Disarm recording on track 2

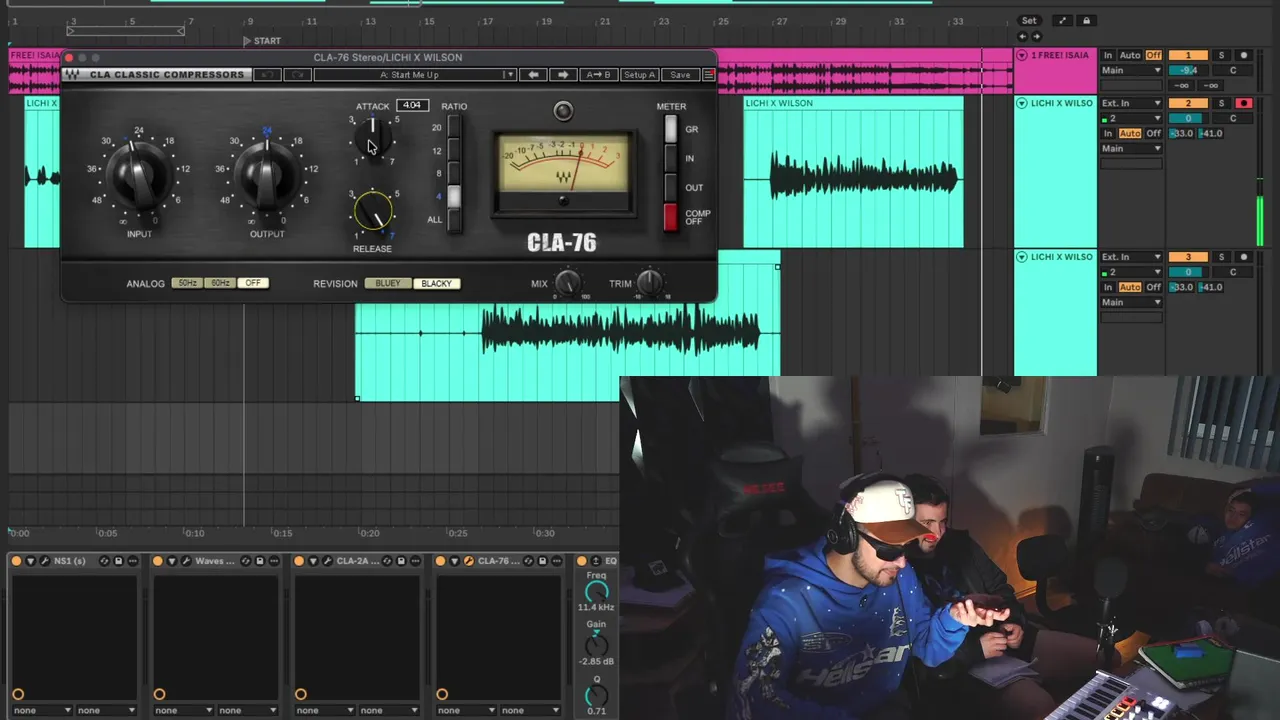pos(1244,103)
